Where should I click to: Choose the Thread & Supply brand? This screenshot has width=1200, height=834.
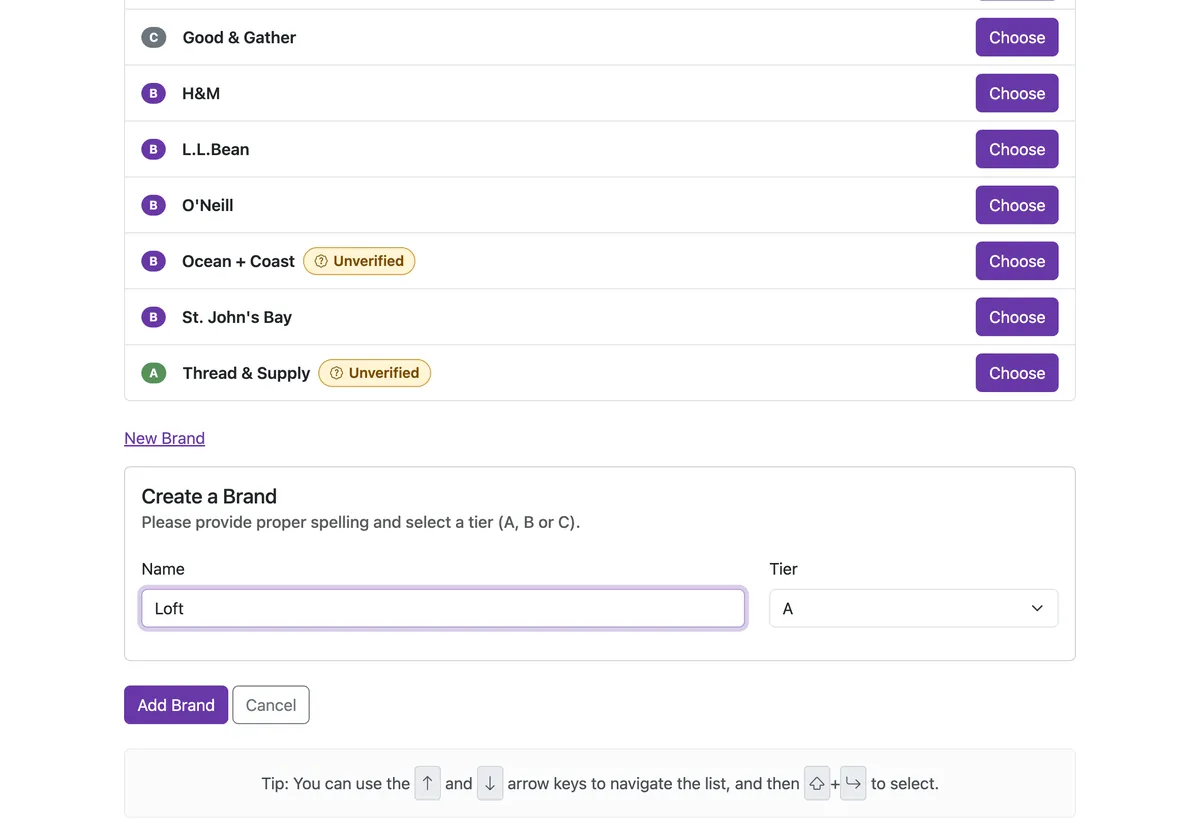[x=1017, y=373]
